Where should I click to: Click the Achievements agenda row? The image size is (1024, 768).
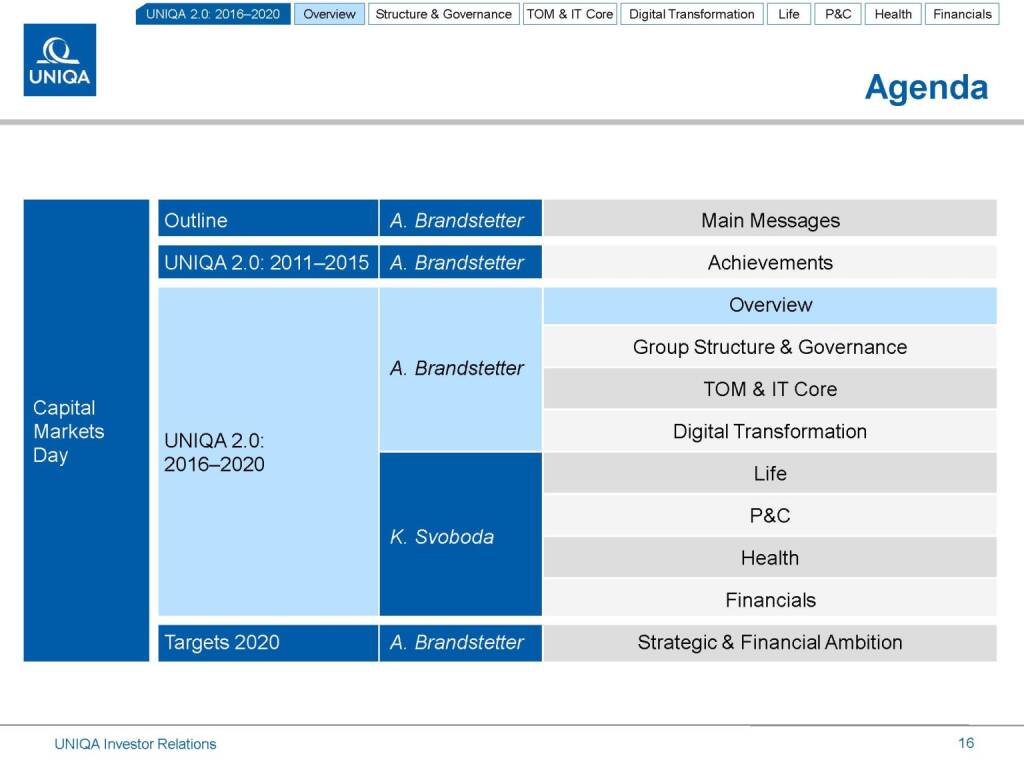(x=770, y=263)
